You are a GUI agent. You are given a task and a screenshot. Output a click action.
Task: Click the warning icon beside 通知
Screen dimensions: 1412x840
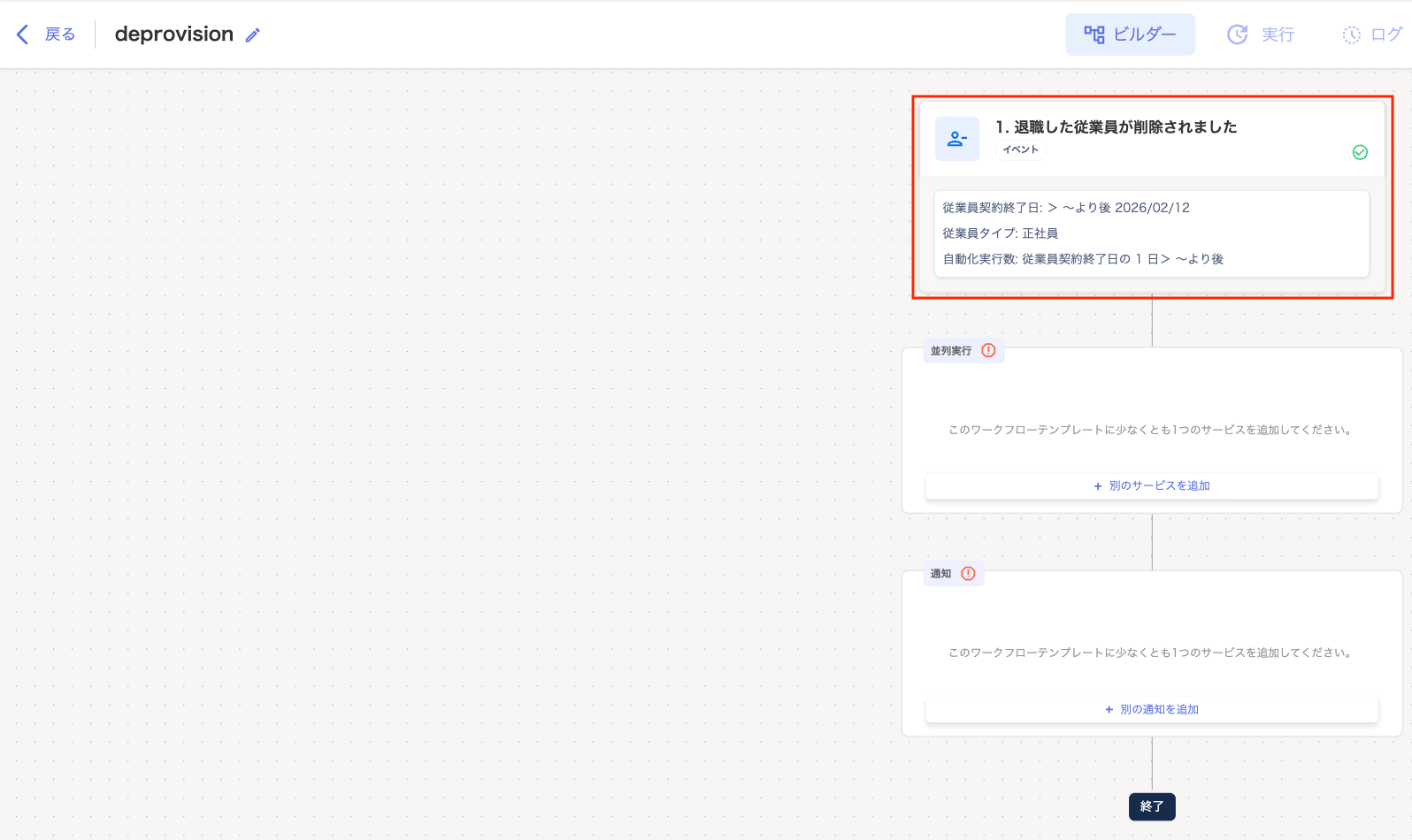968,573
